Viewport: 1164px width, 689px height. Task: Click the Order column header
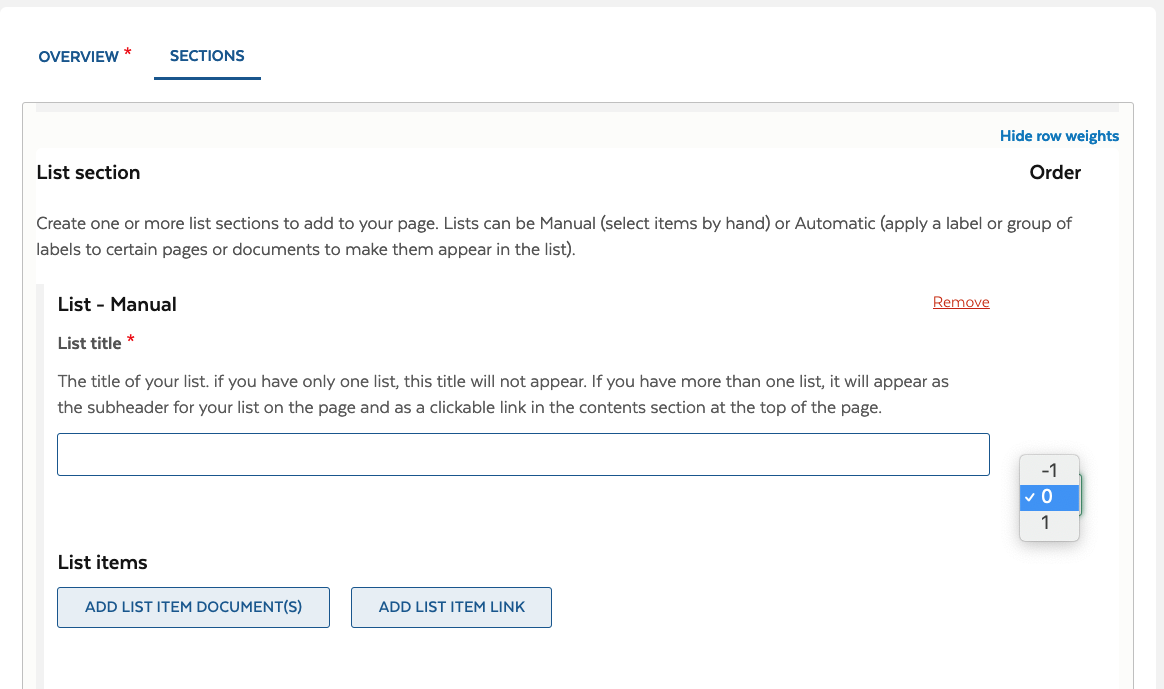(x=1055, y=172)
